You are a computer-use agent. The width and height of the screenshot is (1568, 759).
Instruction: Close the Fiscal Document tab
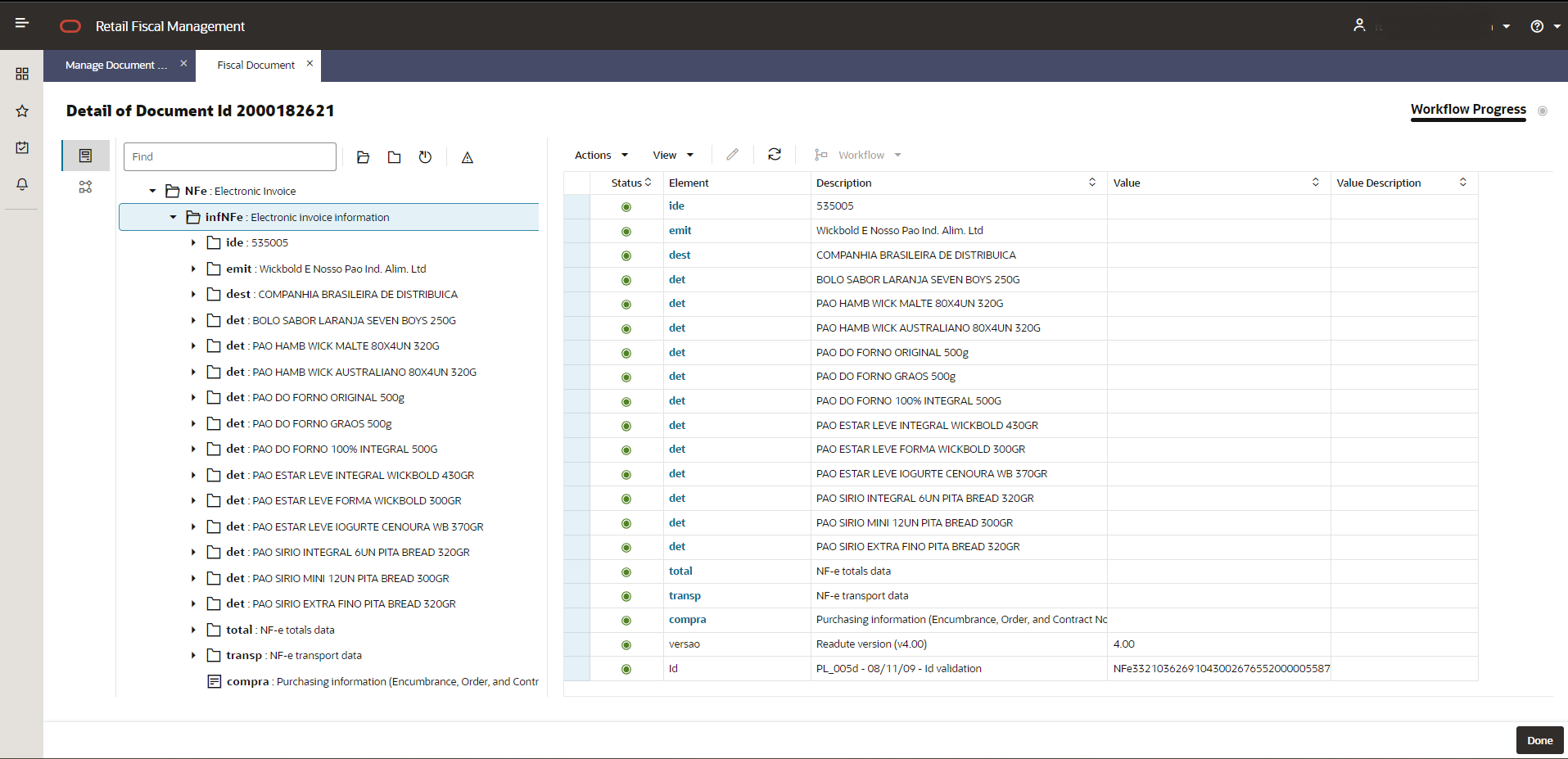(x=310, y=63)
